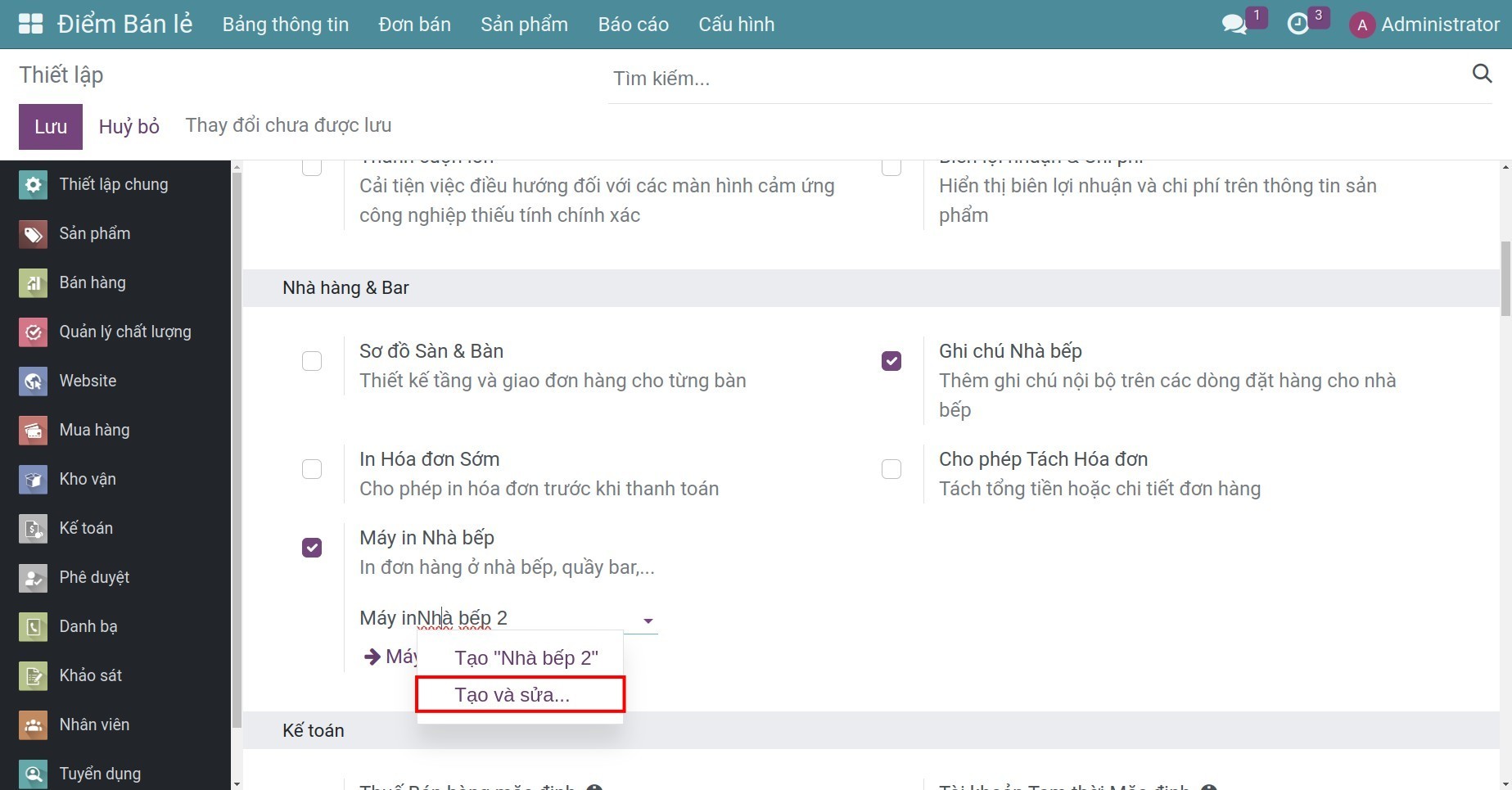
Task: Click the Administrator avatar icon
Action: (x=1361, y=25)
